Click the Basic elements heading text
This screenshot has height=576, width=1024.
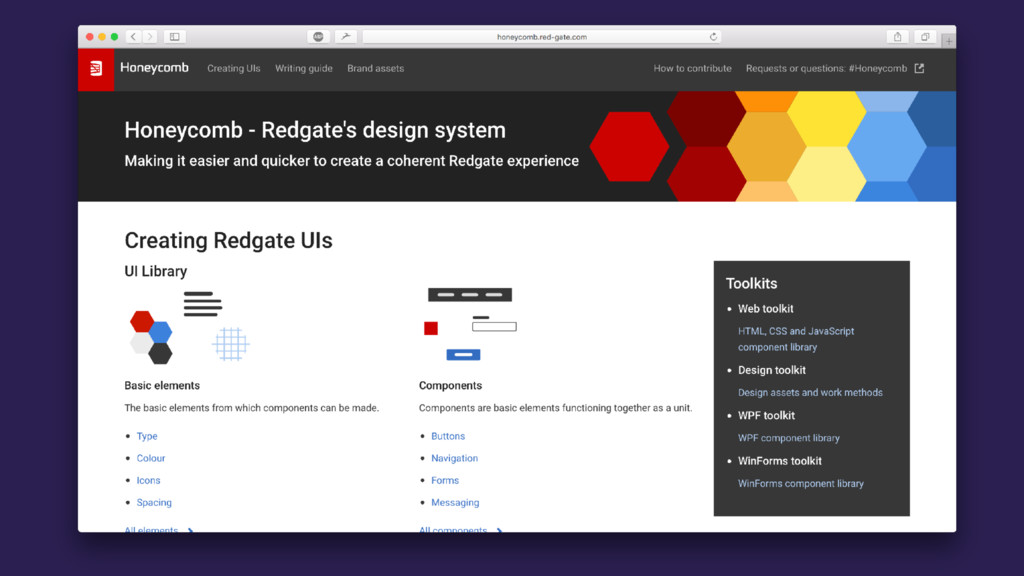162,385
